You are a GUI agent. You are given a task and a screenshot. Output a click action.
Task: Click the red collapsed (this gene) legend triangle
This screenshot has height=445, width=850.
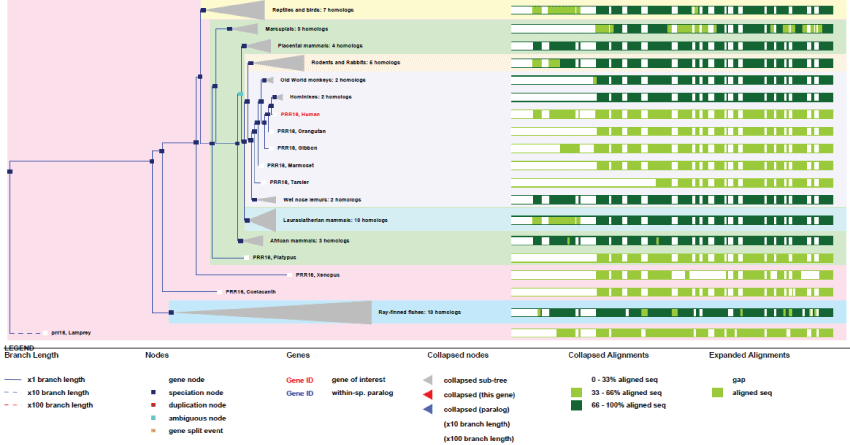[429, 394]
